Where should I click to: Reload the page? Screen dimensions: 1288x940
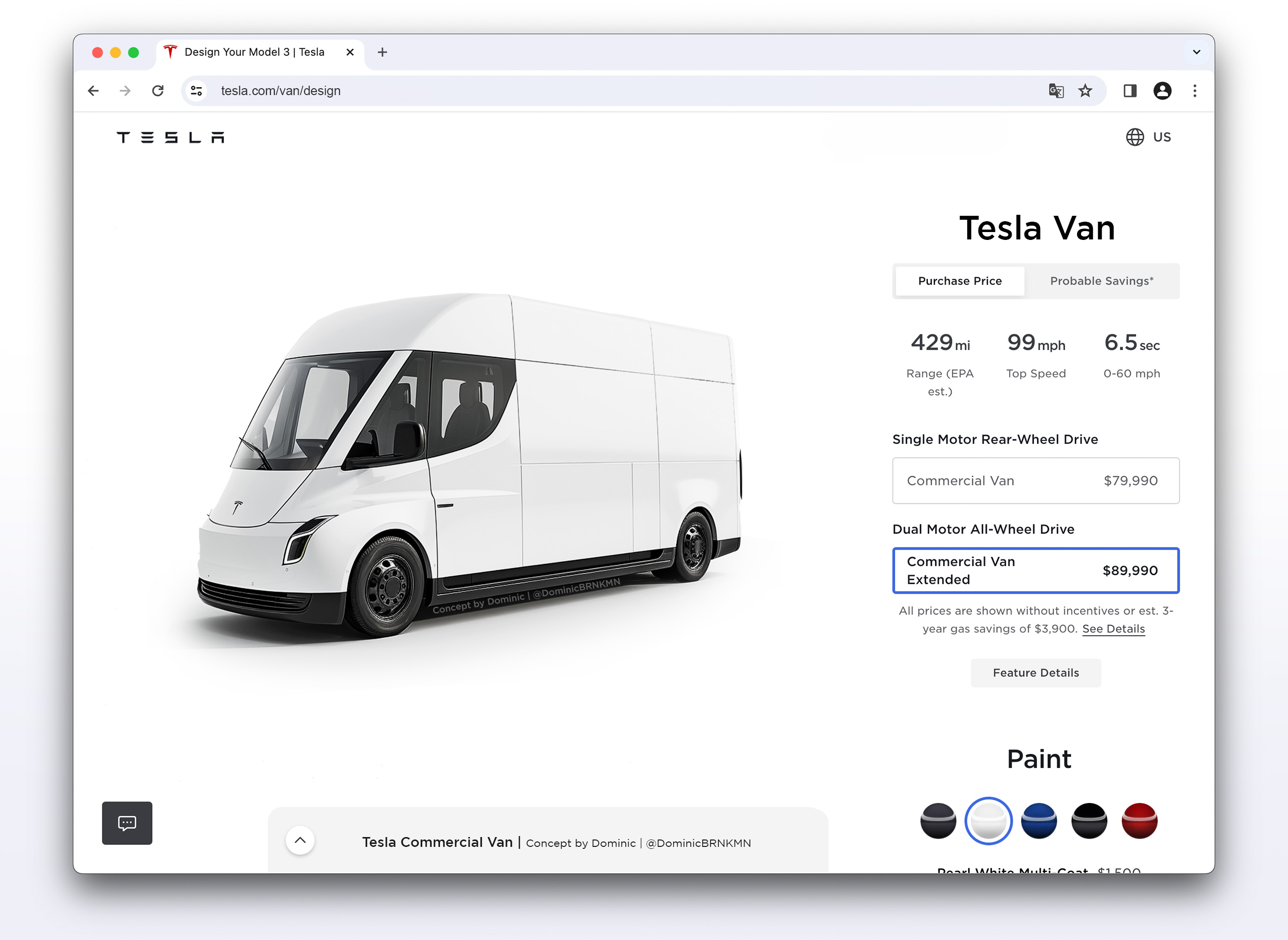(x=158, y=91)
